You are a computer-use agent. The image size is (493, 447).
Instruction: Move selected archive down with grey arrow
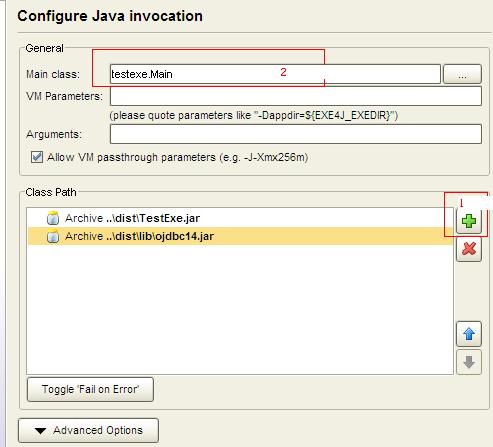469,362
